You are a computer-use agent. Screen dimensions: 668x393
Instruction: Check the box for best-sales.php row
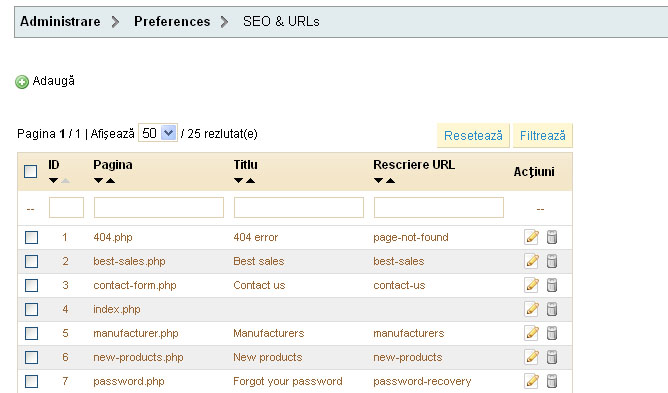tap(31, 261)
